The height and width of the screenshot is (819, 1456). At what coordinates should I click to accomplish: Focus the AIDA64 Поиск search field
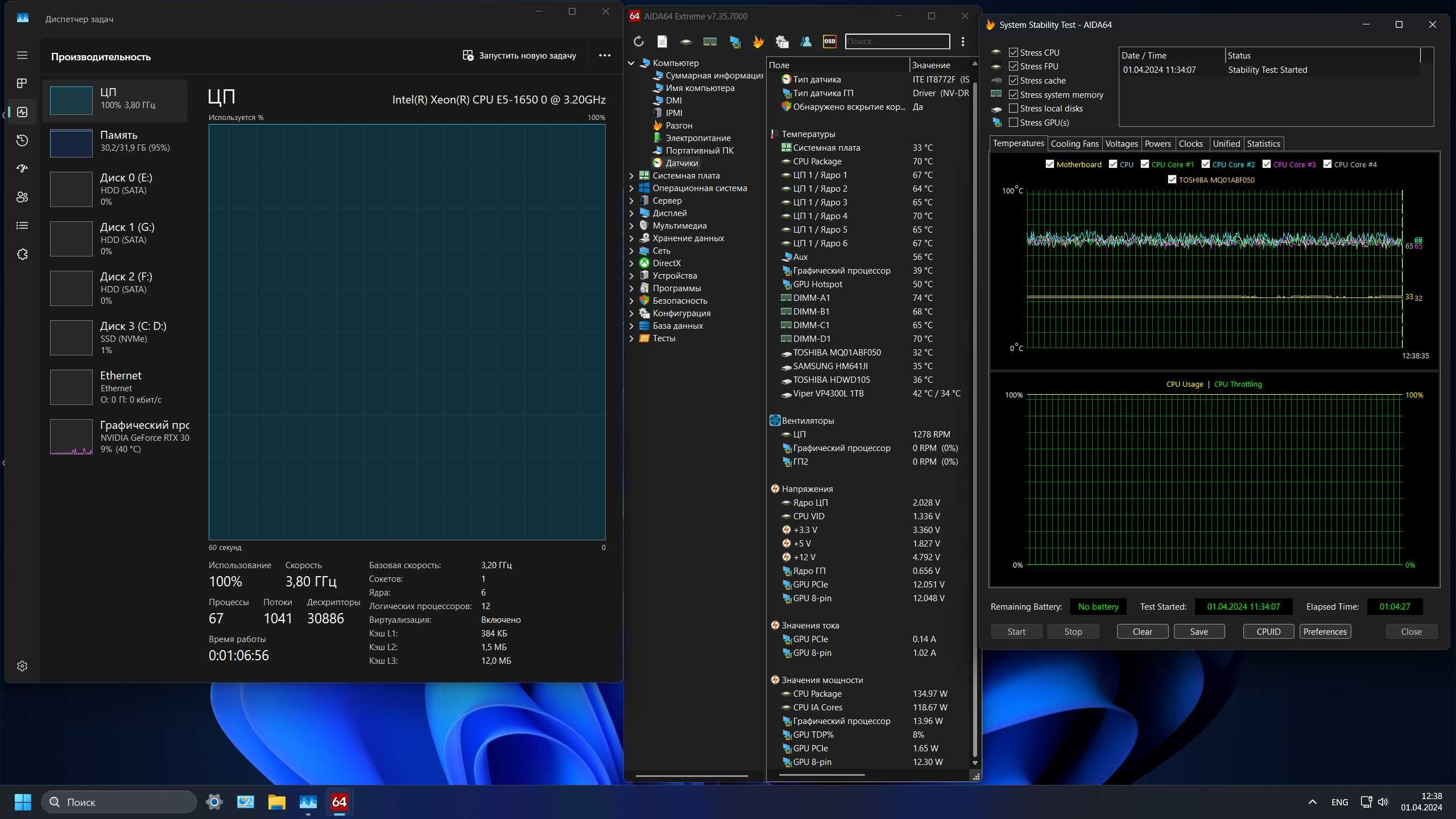point(897,42)
